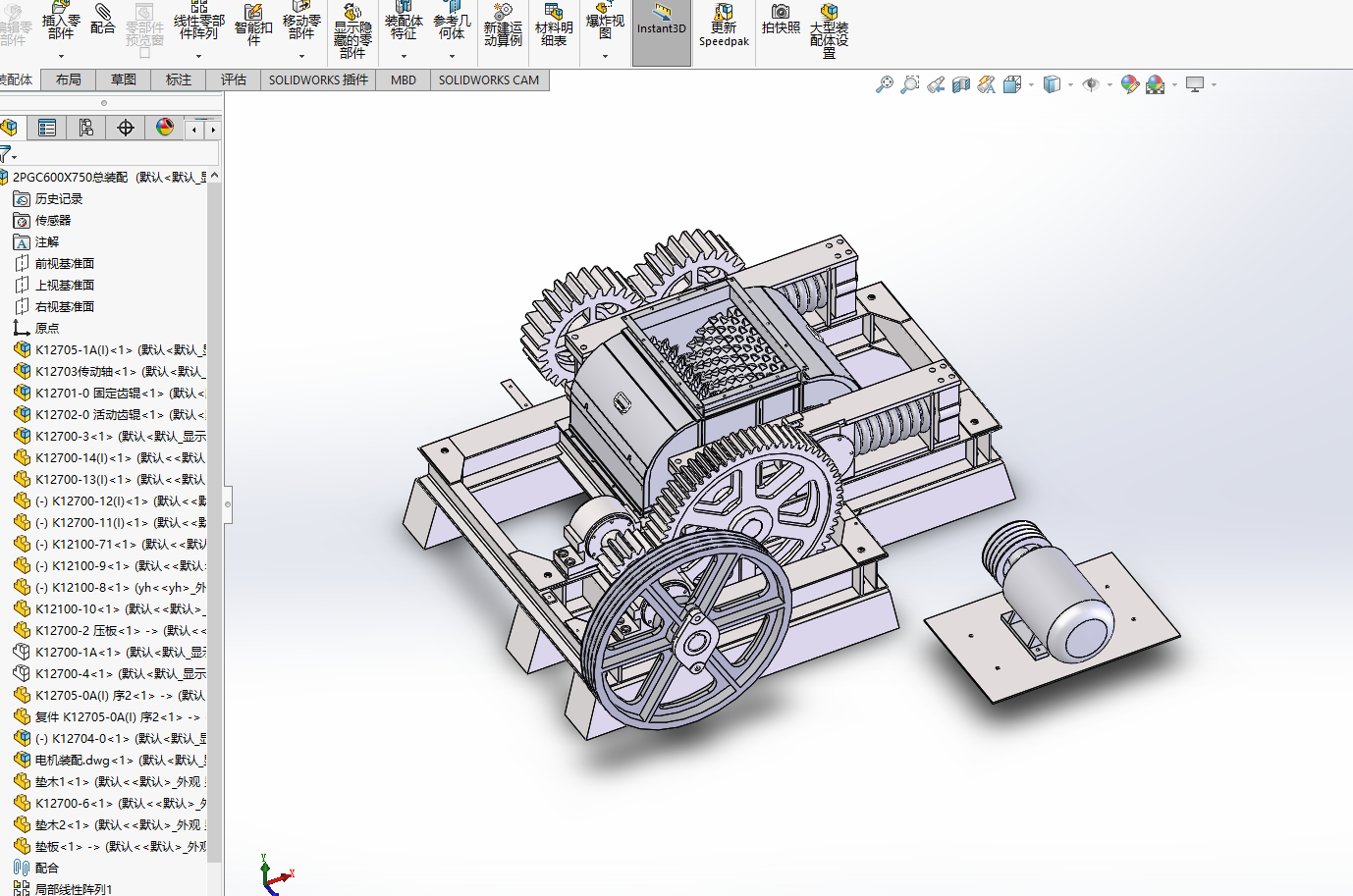Image resolution: width=1353 pixels, height=896 pixels.
Task: Click Edit Appearance color ball icon
Action: click(1130, 84)
